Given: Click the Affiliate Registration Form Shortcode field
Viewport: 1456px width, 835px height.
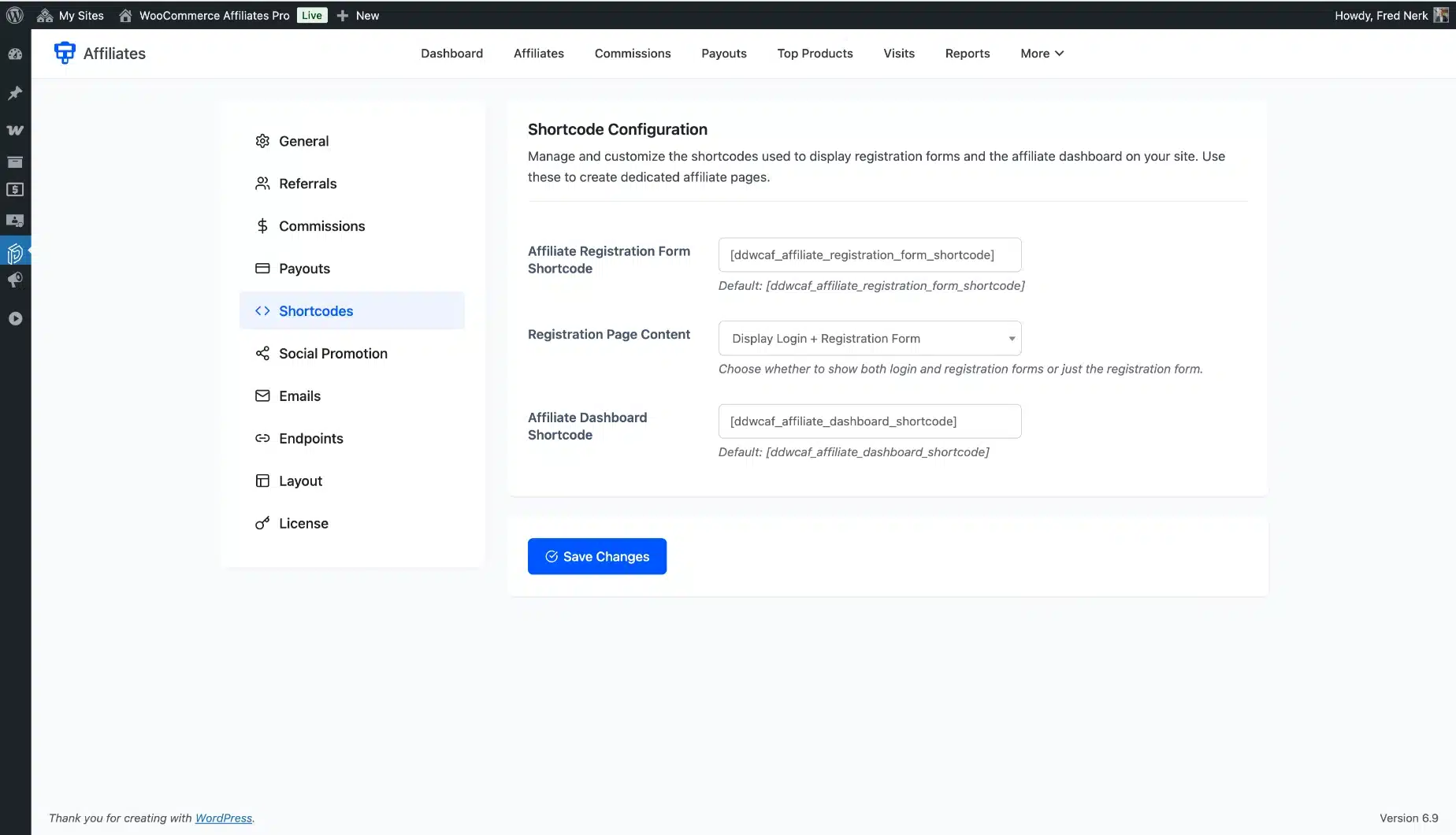Looking at the screenshot, I should click(x=869, y=255).
